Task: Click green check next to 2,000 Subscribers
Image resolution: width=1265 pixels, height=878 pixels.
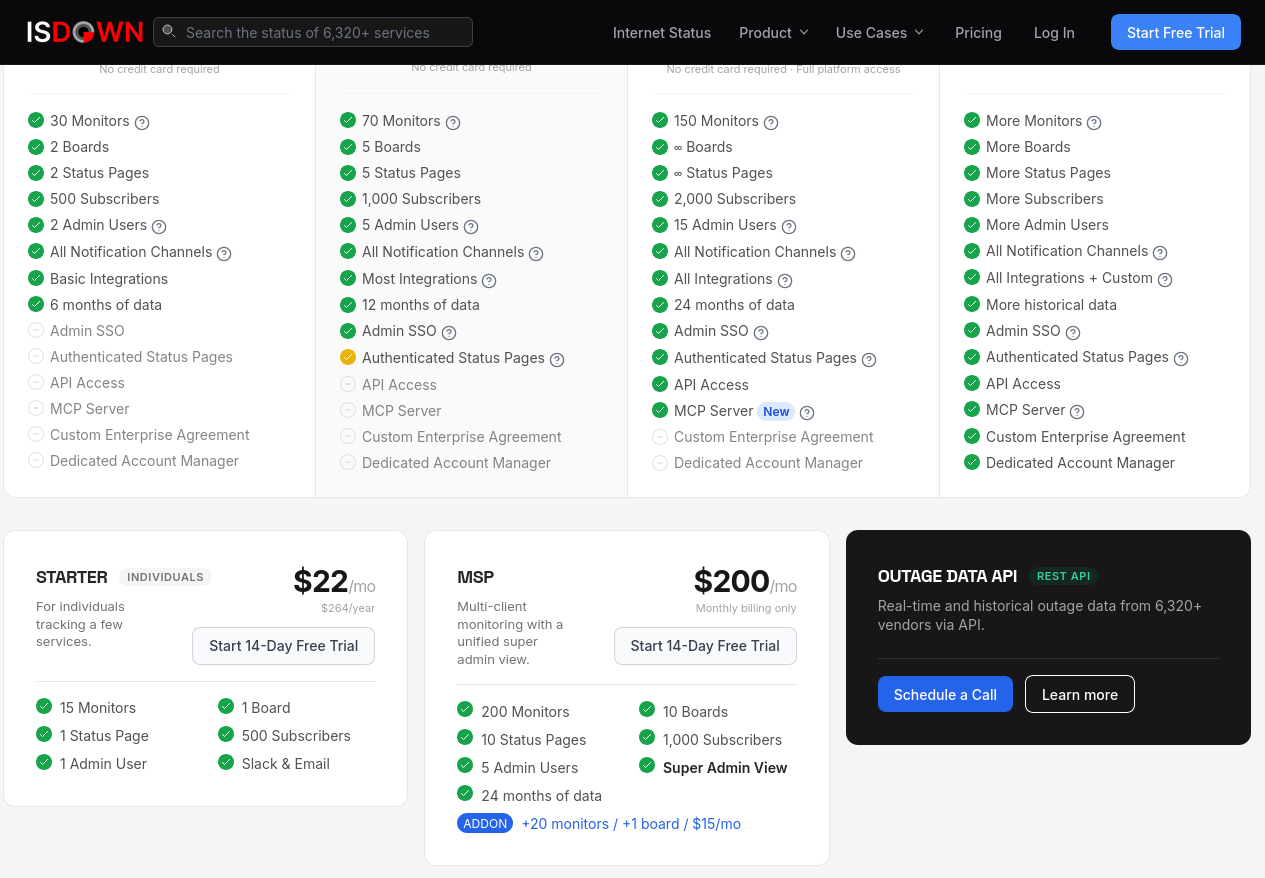Action: (x=660, y=198)
